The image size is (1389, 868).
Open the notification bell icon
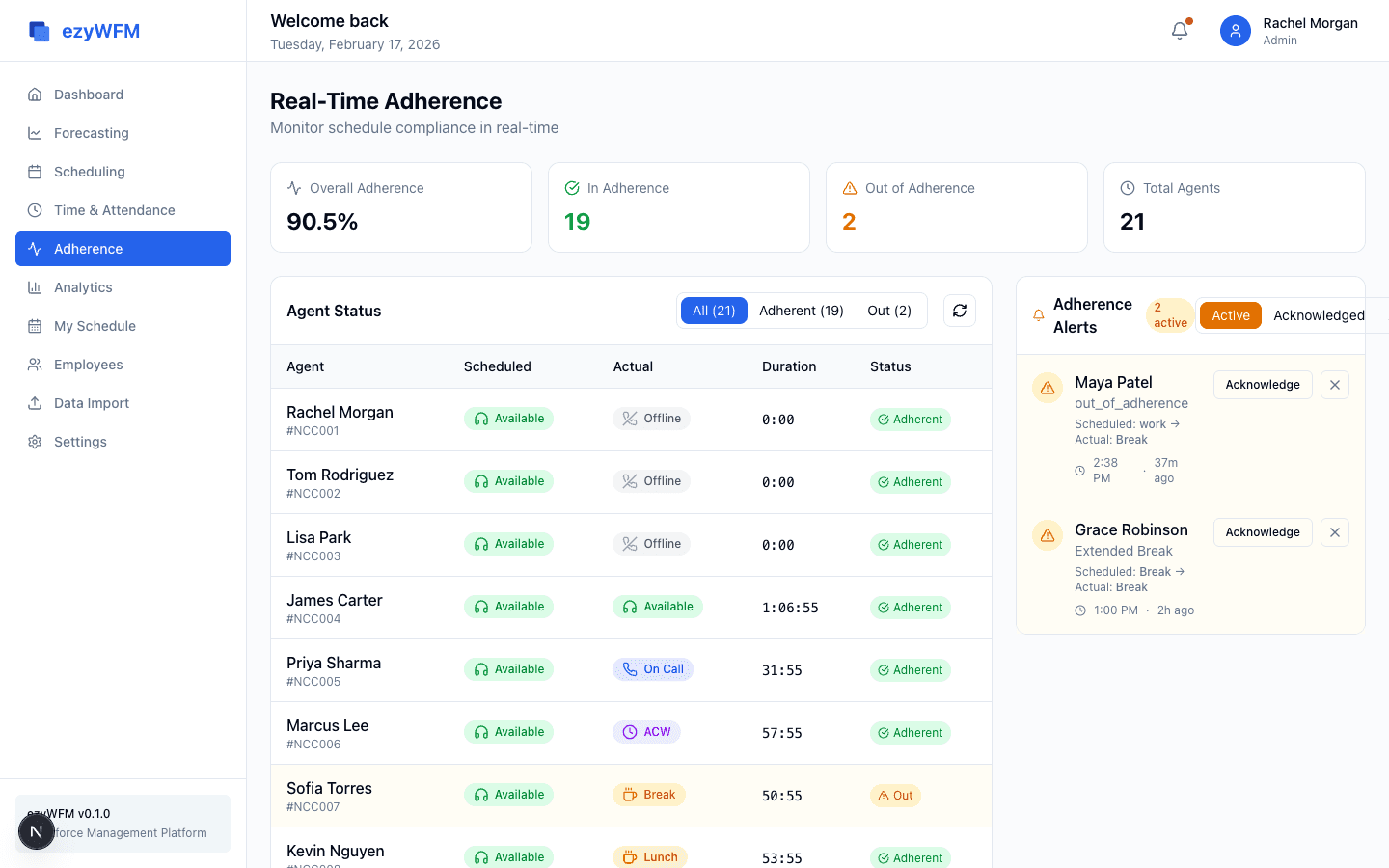[1179, 30]
